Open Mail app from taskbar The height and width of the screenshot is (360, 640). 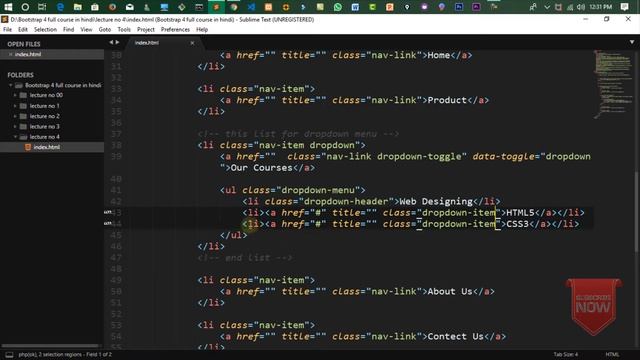point(129,7)
